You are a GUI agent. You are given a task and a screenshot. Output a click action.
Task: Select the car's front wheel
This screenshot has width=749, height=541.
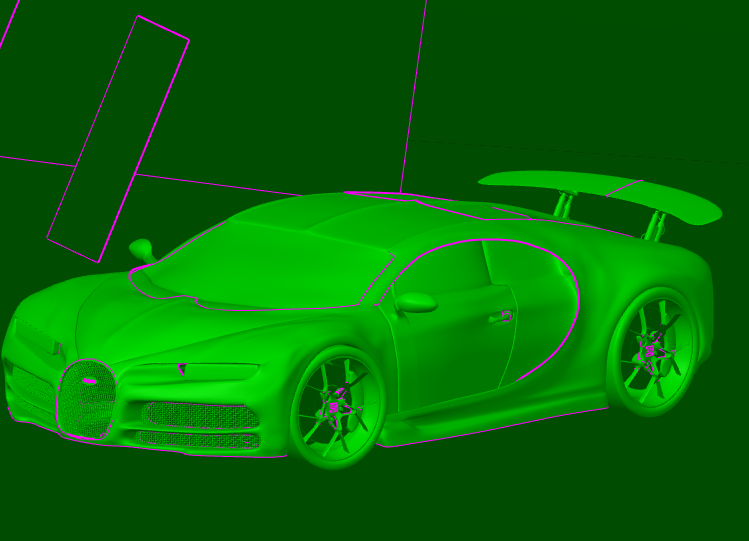[338, 407]
